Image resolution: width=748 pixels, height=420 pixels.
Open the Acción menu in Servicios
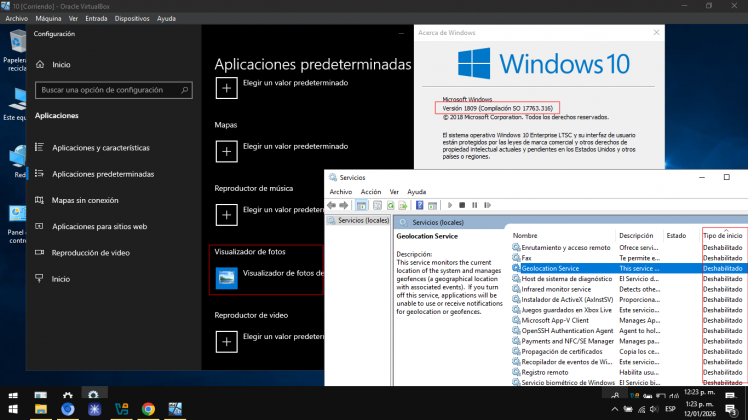[x=371, y=191]
